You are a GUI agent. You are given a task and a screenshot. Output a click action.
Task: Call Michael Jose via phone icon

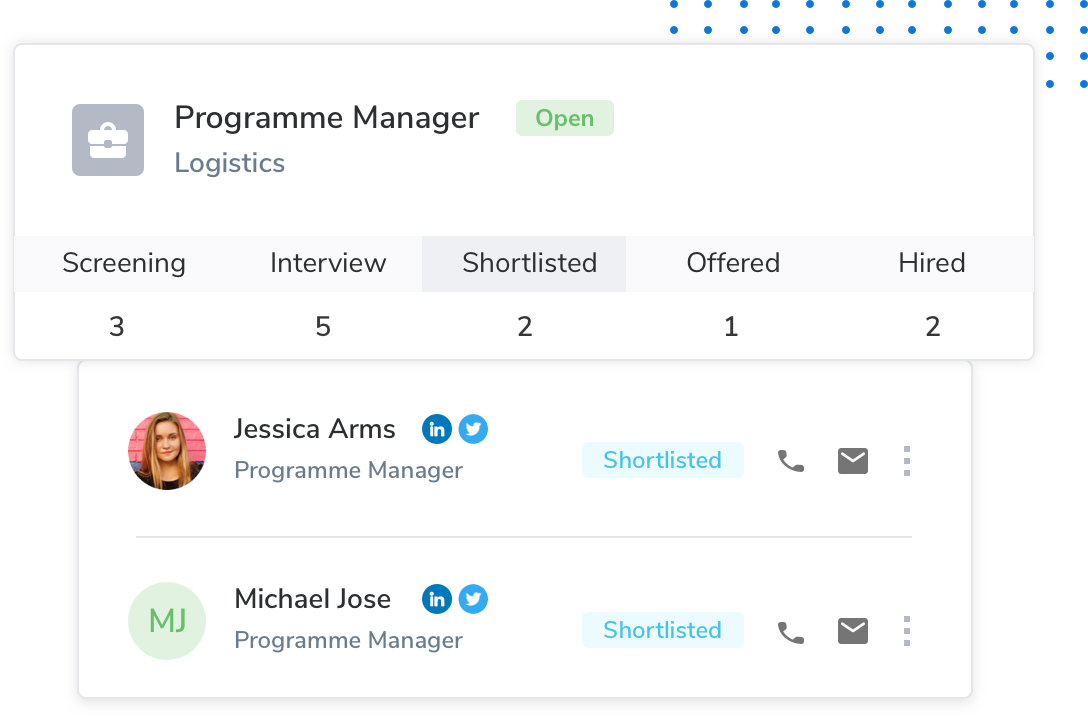790,631
